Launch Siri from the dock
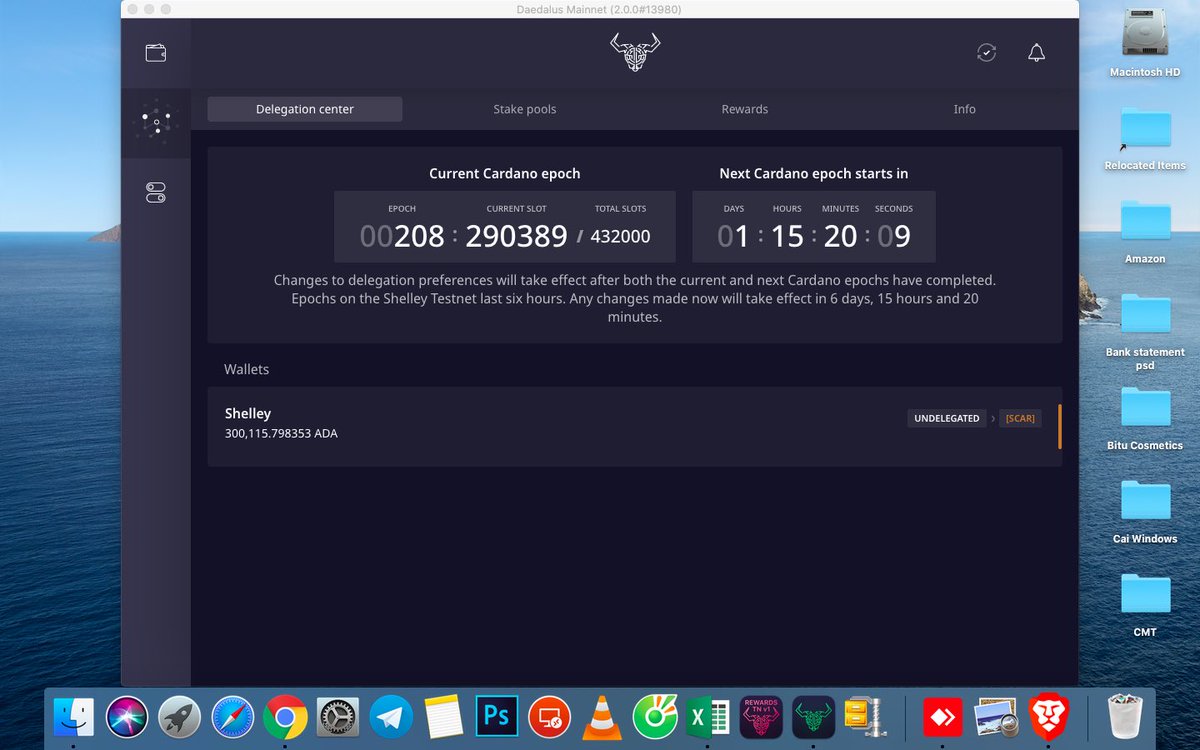The height and width of the screenshot is (750, 1200). (x=127, y=717)
